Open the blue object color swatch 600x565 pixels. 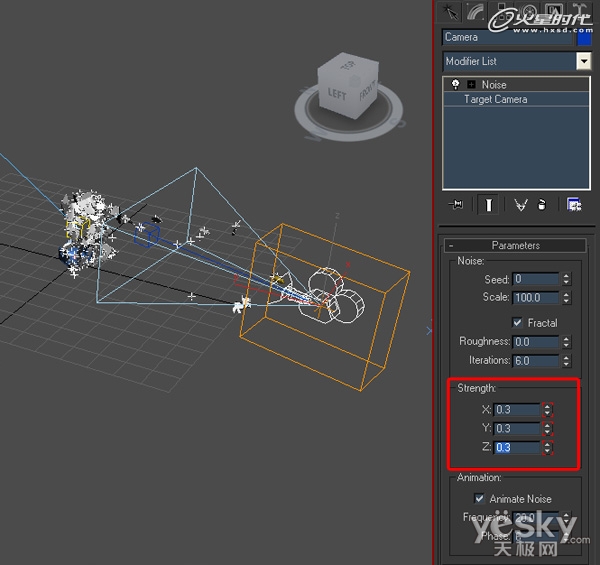click(584, 37)
